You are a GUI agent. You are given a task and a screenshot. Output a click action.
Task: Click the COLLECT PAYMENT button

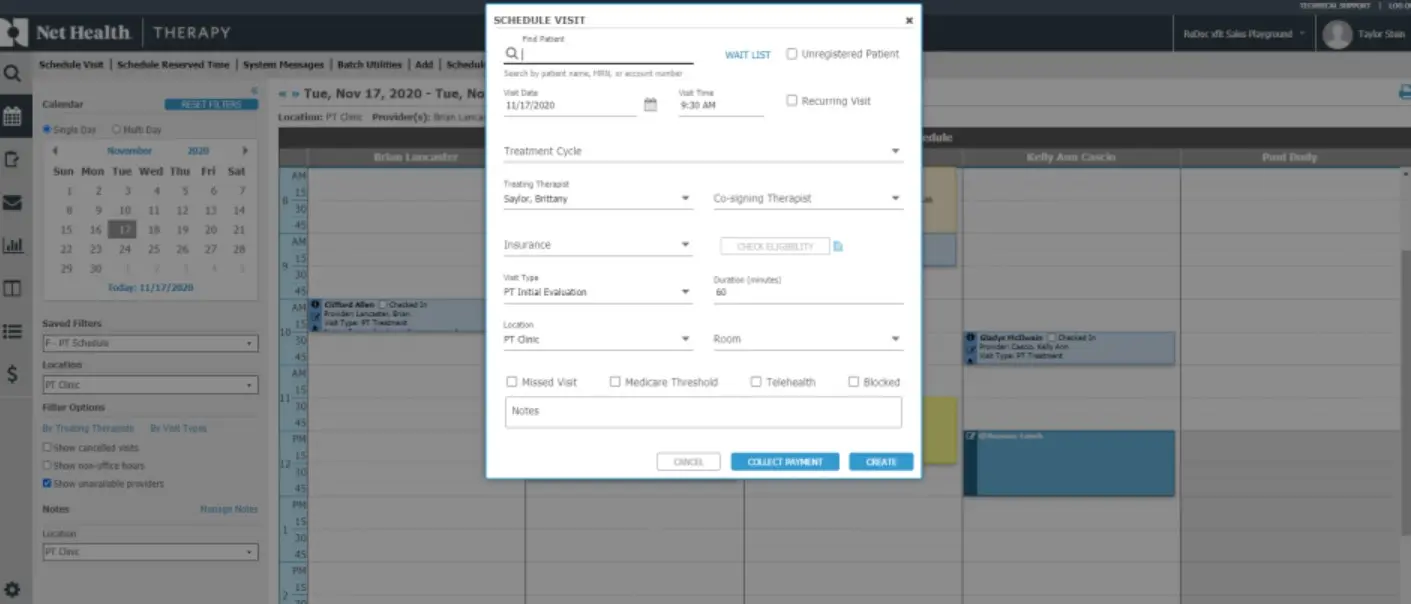point(785,461)
